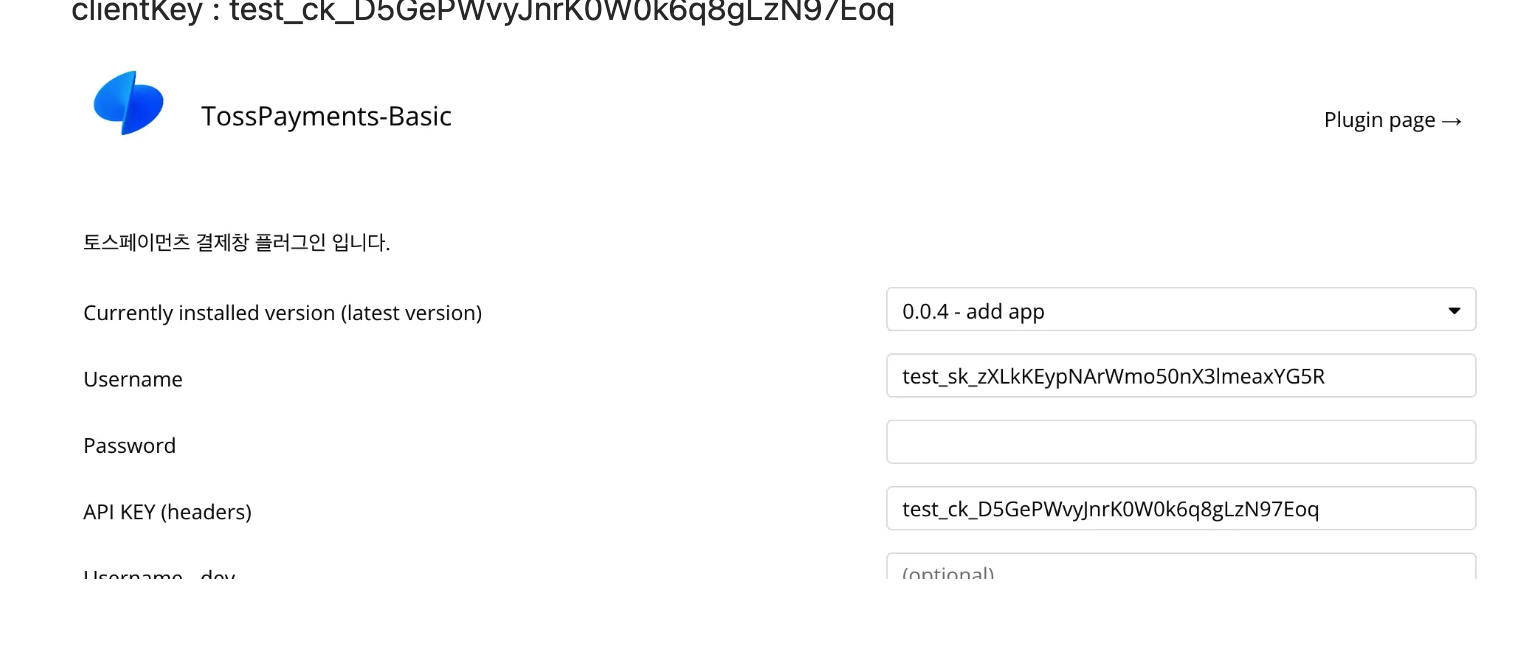Click the optional Username - dev field
This screenshot has height=666, width=1536.
point(1180,570)
